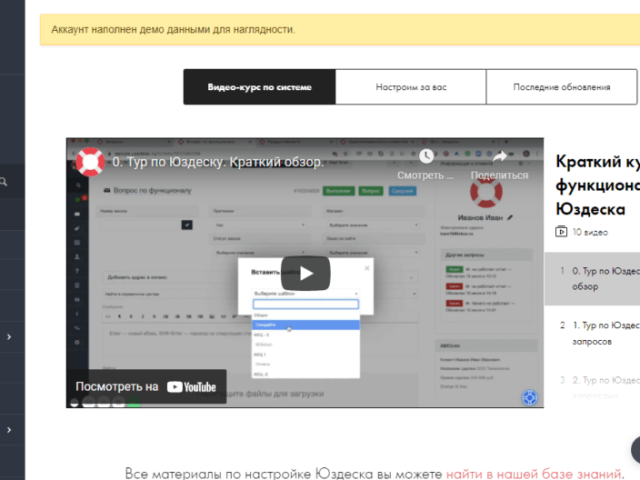Expand the lower sidebar chevron arrow

9,430
